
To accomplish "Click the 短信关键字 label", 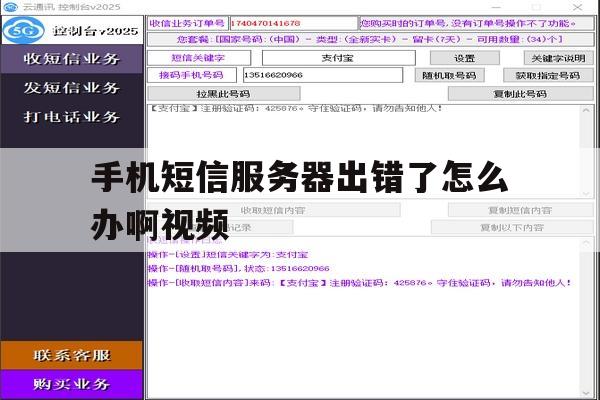I will [199, 58].
